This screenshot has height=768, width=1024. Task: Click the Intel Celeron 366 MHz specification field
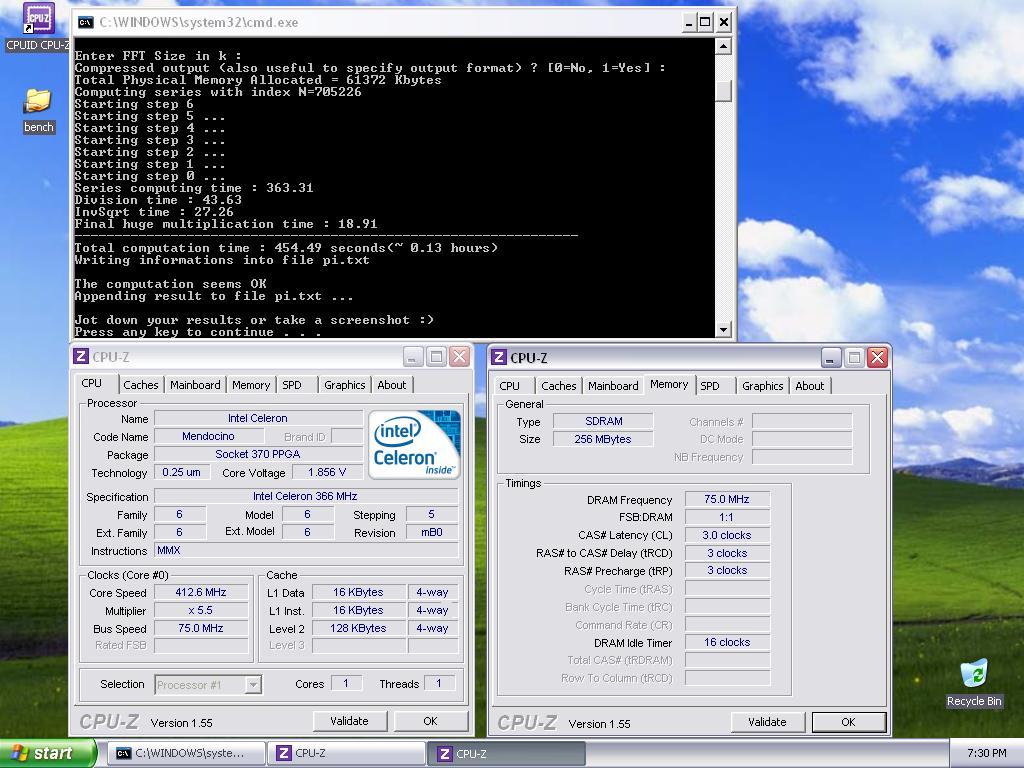tap(306, 496)
